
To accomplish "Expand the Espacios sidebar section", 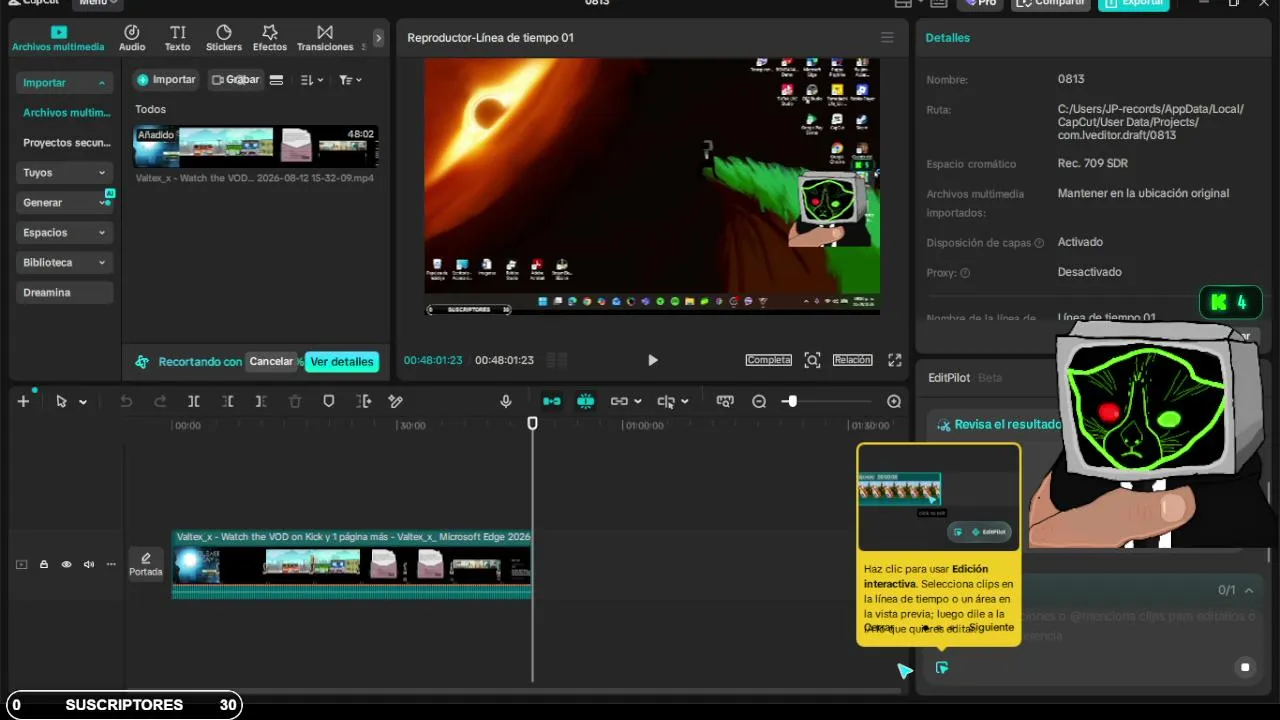I will (65, 233).
